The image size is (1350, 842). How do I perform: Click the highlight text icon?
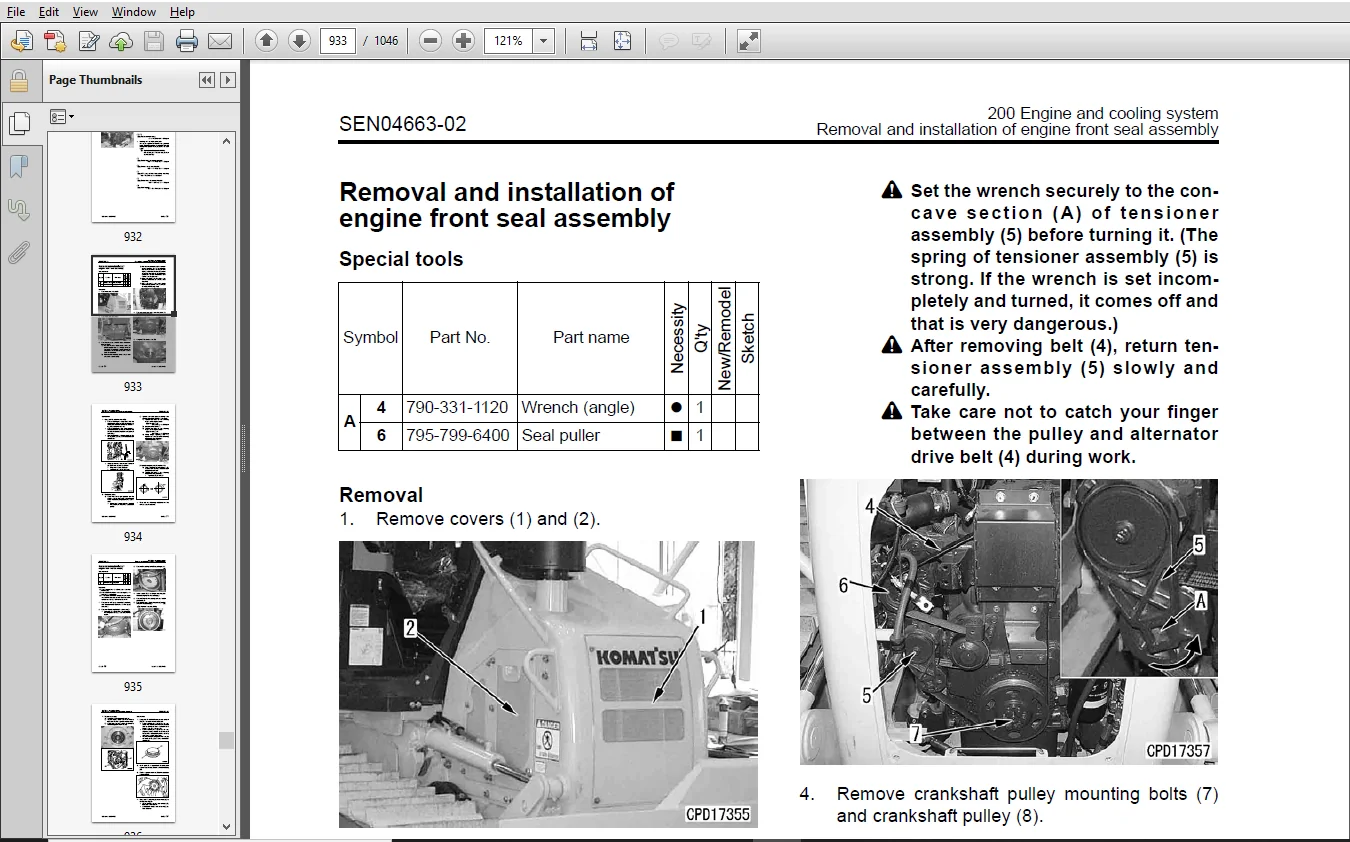[701, 41]
